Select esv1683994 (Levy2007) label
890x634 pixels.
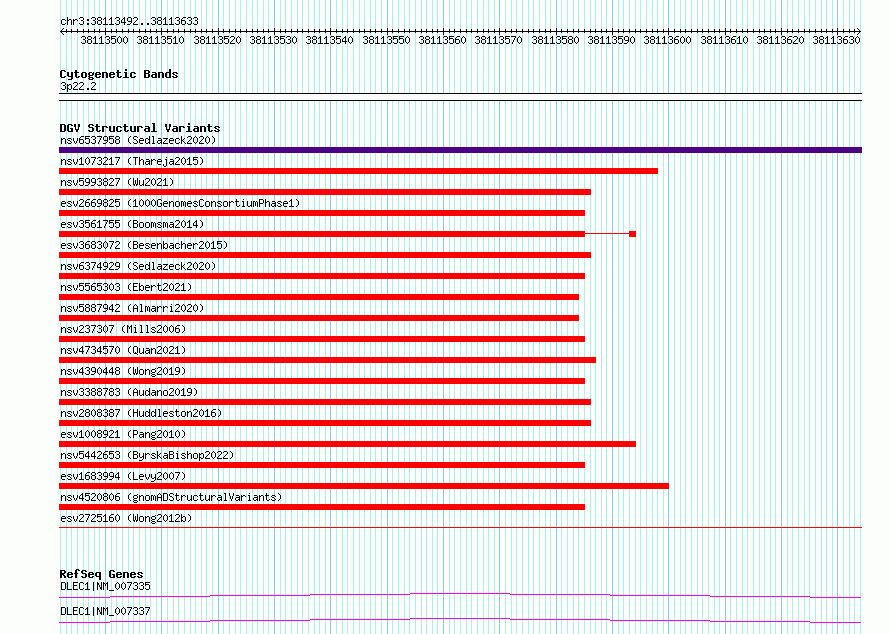(123, 476)
